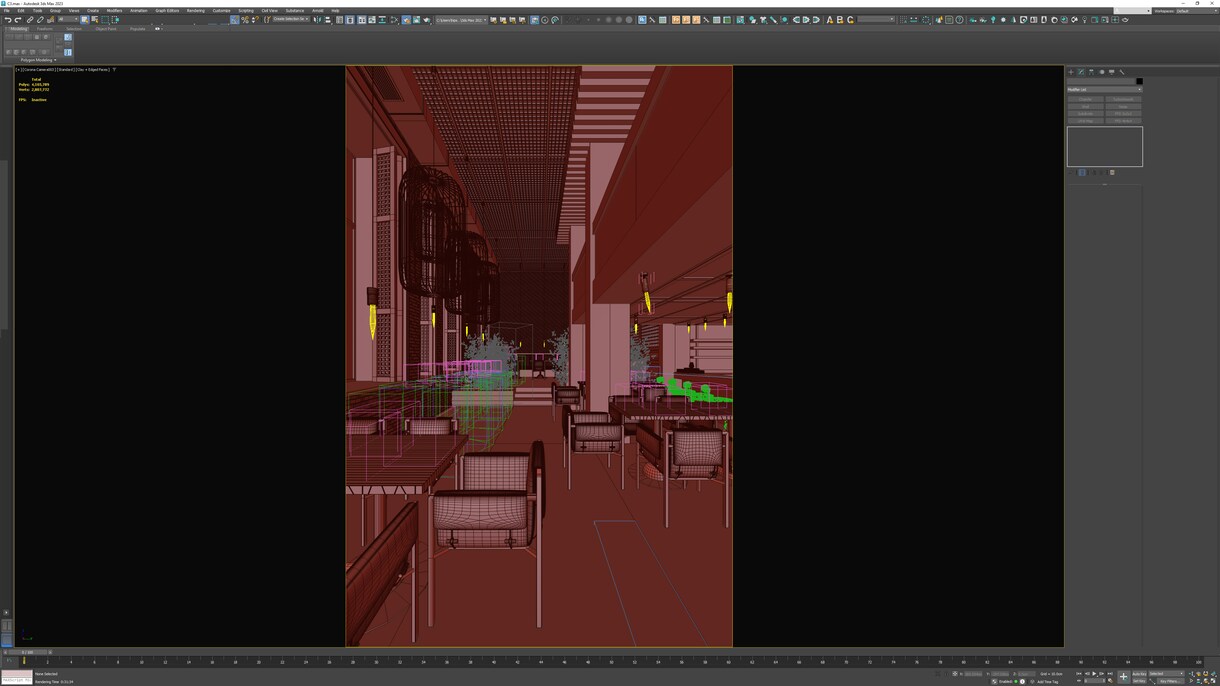Click the time slider 0 / 100 handle
Screen dimensions: 1220x686
click(x=27, y=652)
